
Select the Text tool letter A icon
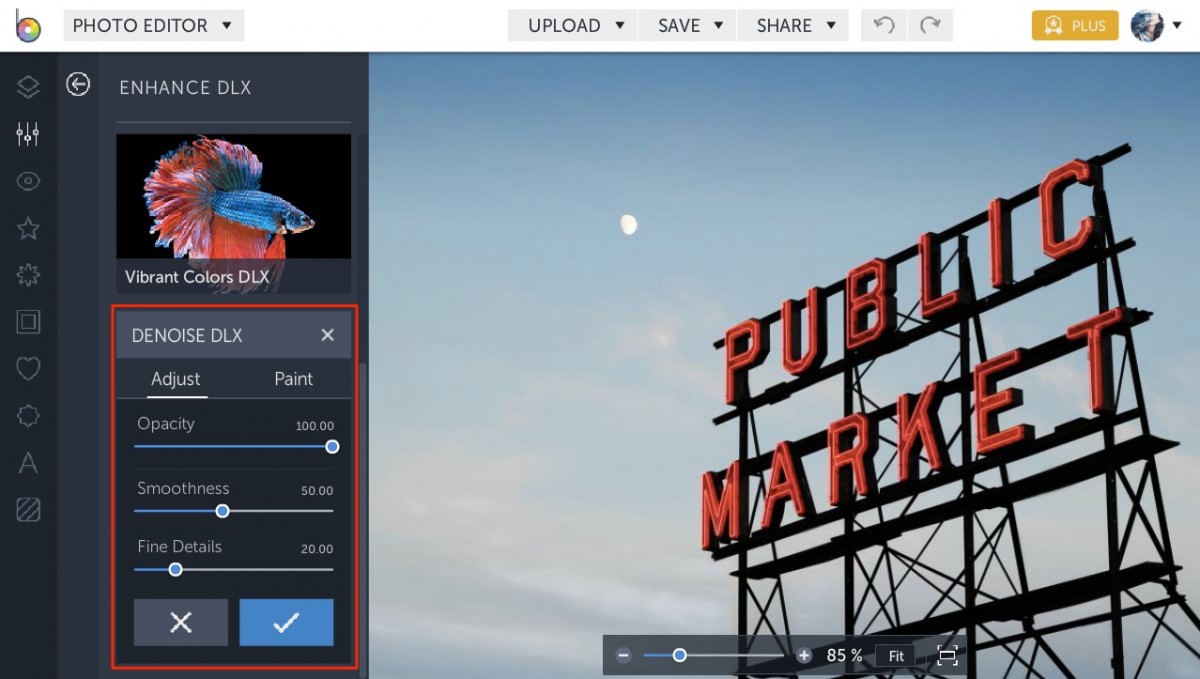click(28, 463)
